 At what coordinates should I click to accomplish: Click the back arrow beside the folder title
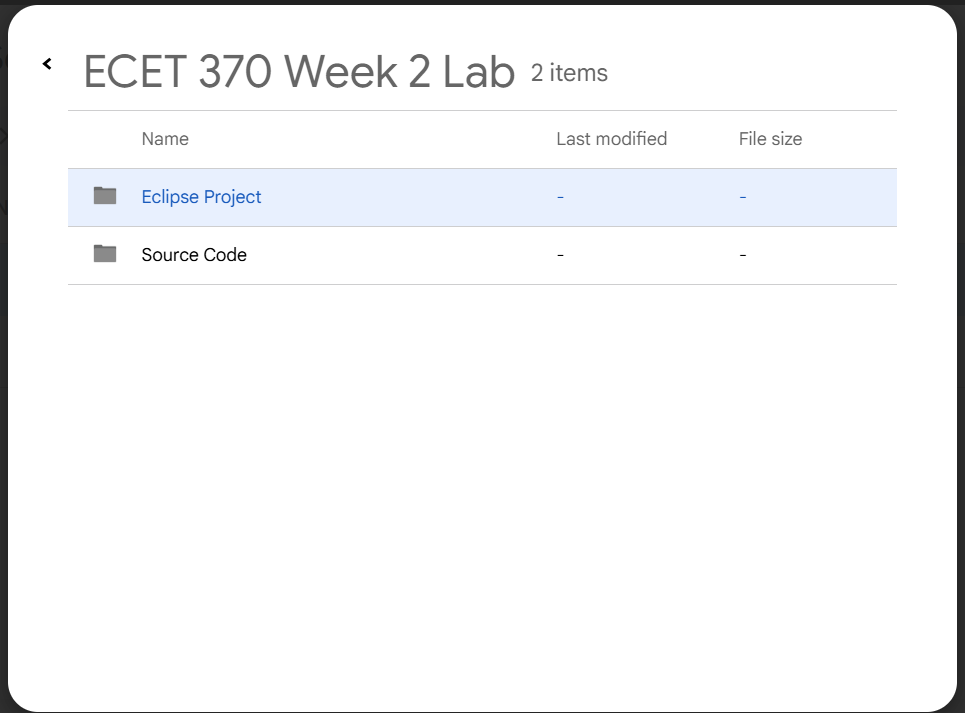pos(46,63)
